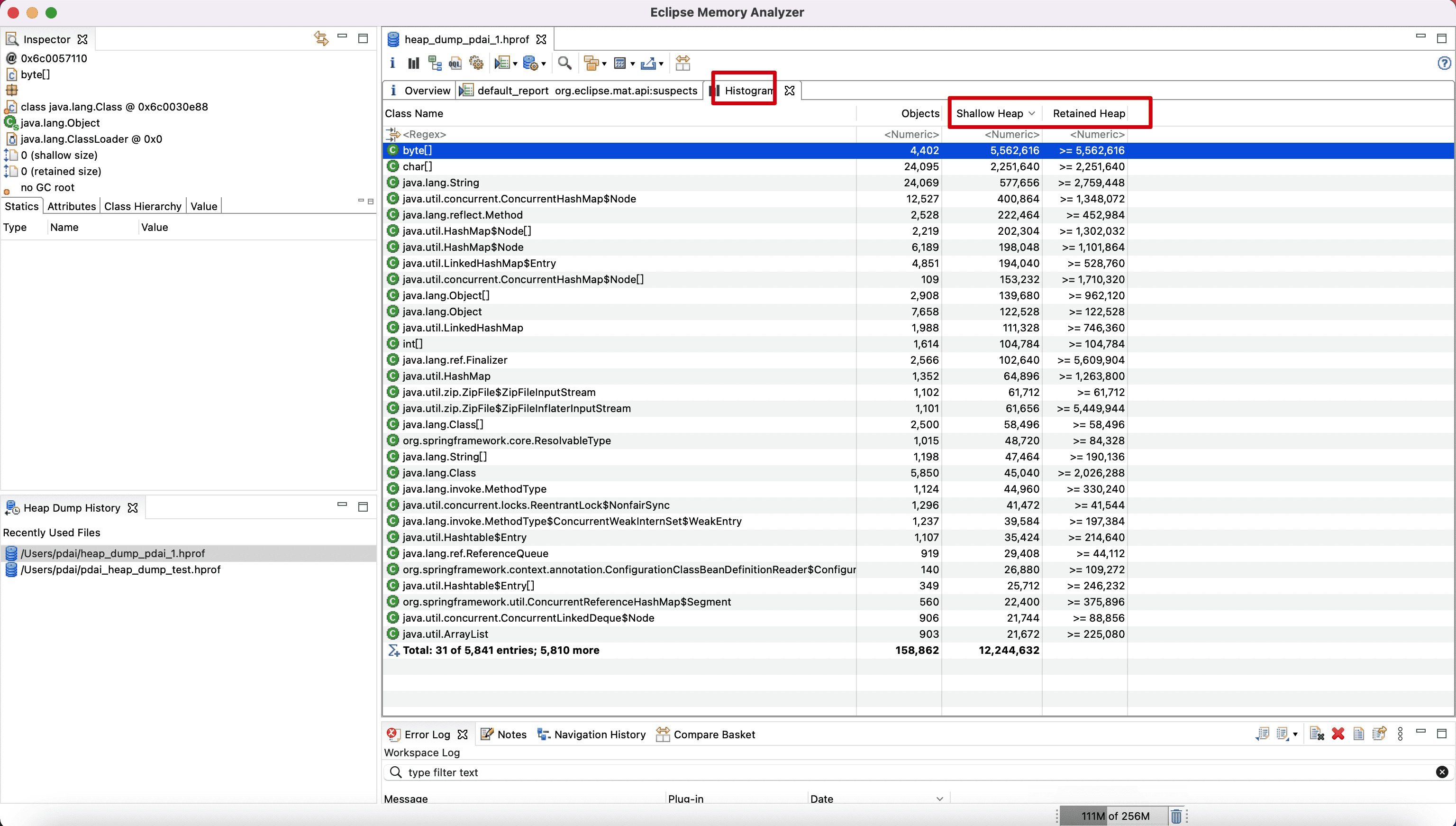Click the red Delete Log icon

click(1338, 734)
